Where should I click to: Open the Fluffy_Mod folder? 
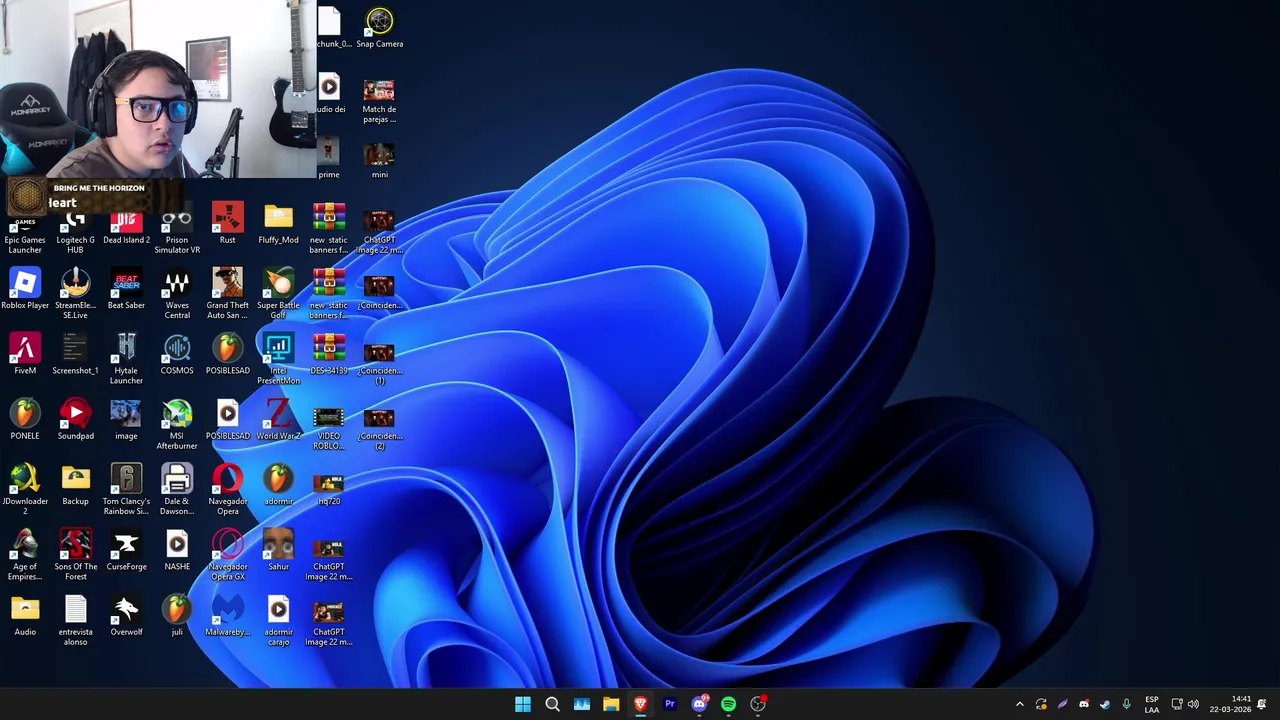(x=278, y=223)
